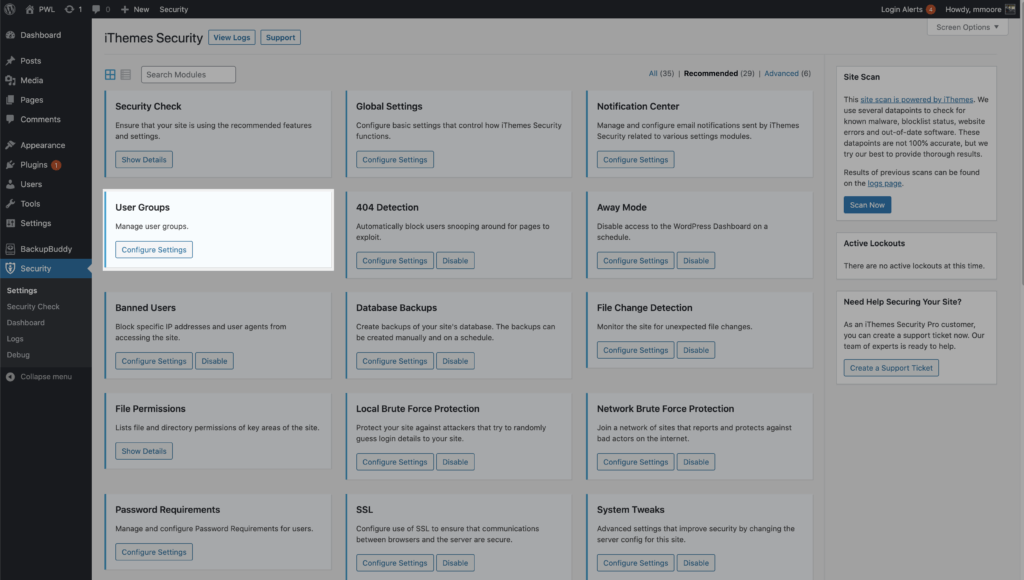
Task: Open Security Dashboard submenu item
Action: click(x=25, y=323)
